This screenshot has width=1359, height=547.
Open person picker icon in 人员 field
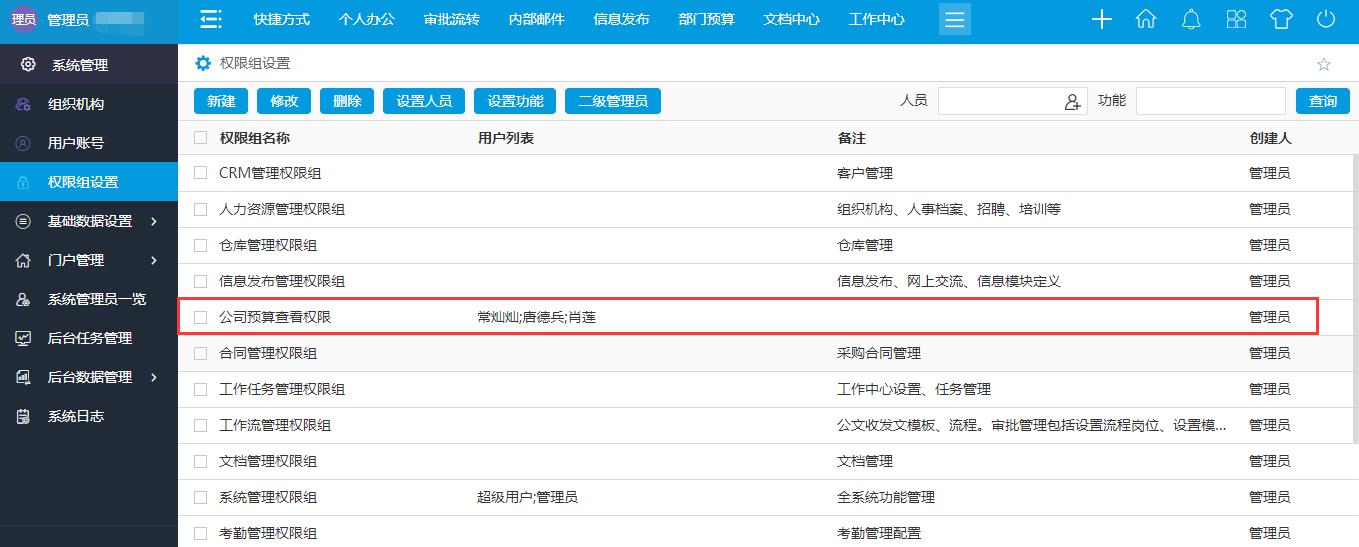[1073, 101]
